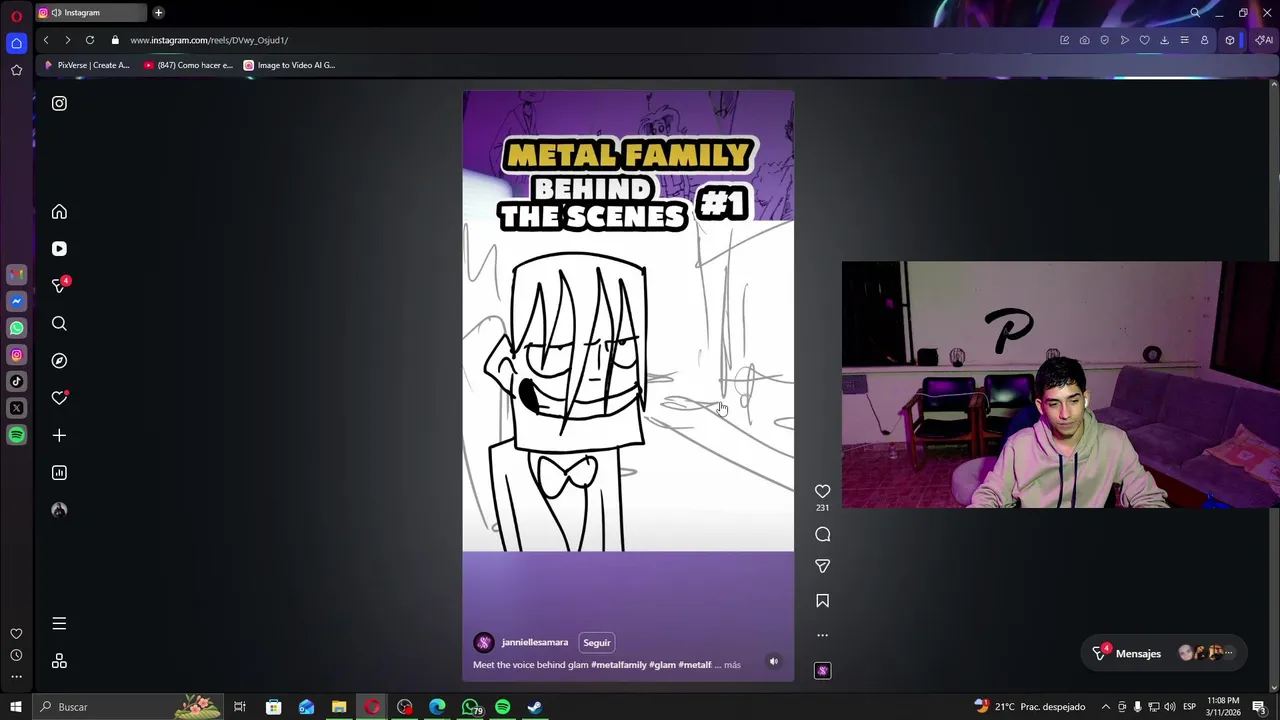Open the #metalfamily hashtag link
The height and width of the screenshot is (720, 1280).
(x=619, y=665)
